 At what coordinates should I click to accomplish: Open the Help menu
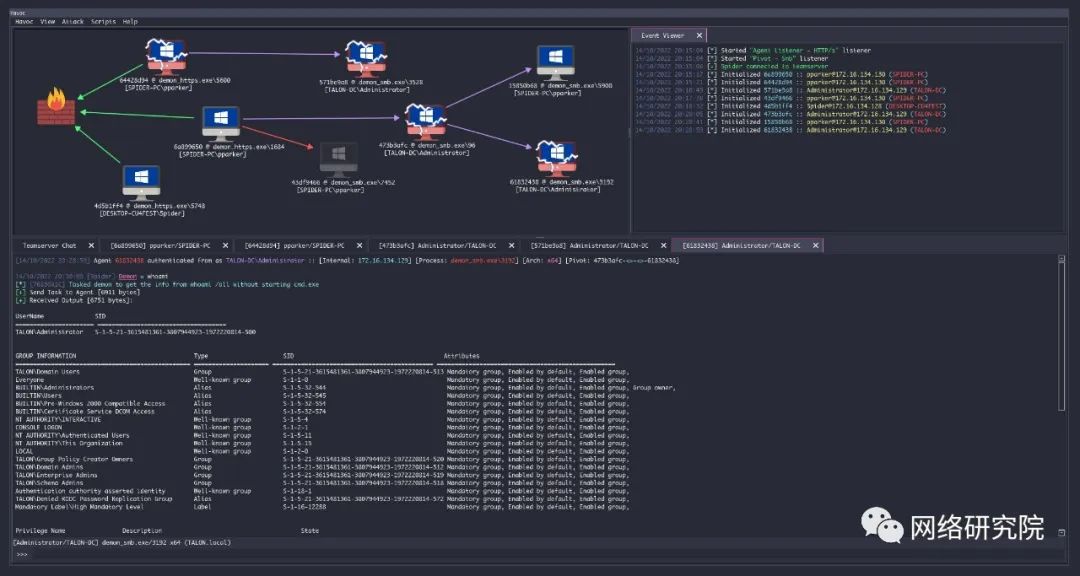point(130,21)
